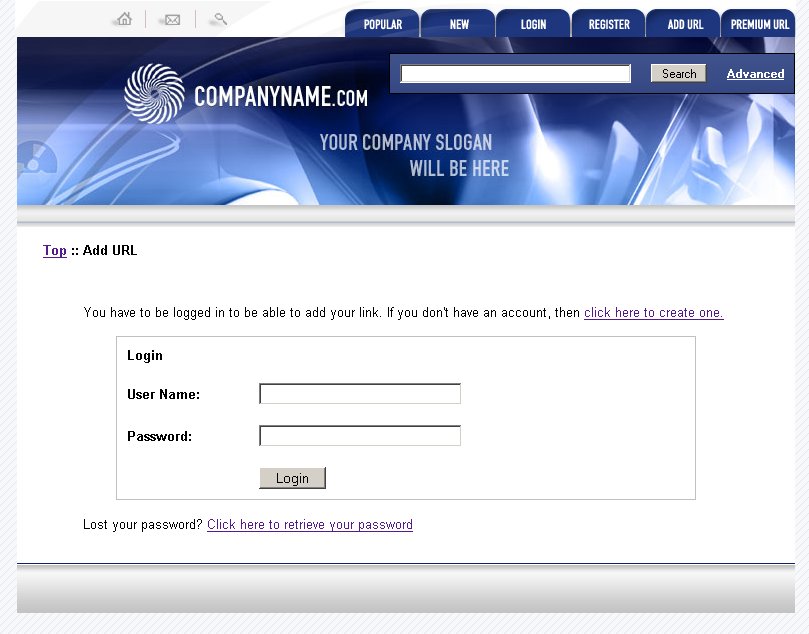Click the 'click here to create one' link
The height and width of the screenshot is (634, 809).
pyautogui.click(x=654, y=313)
